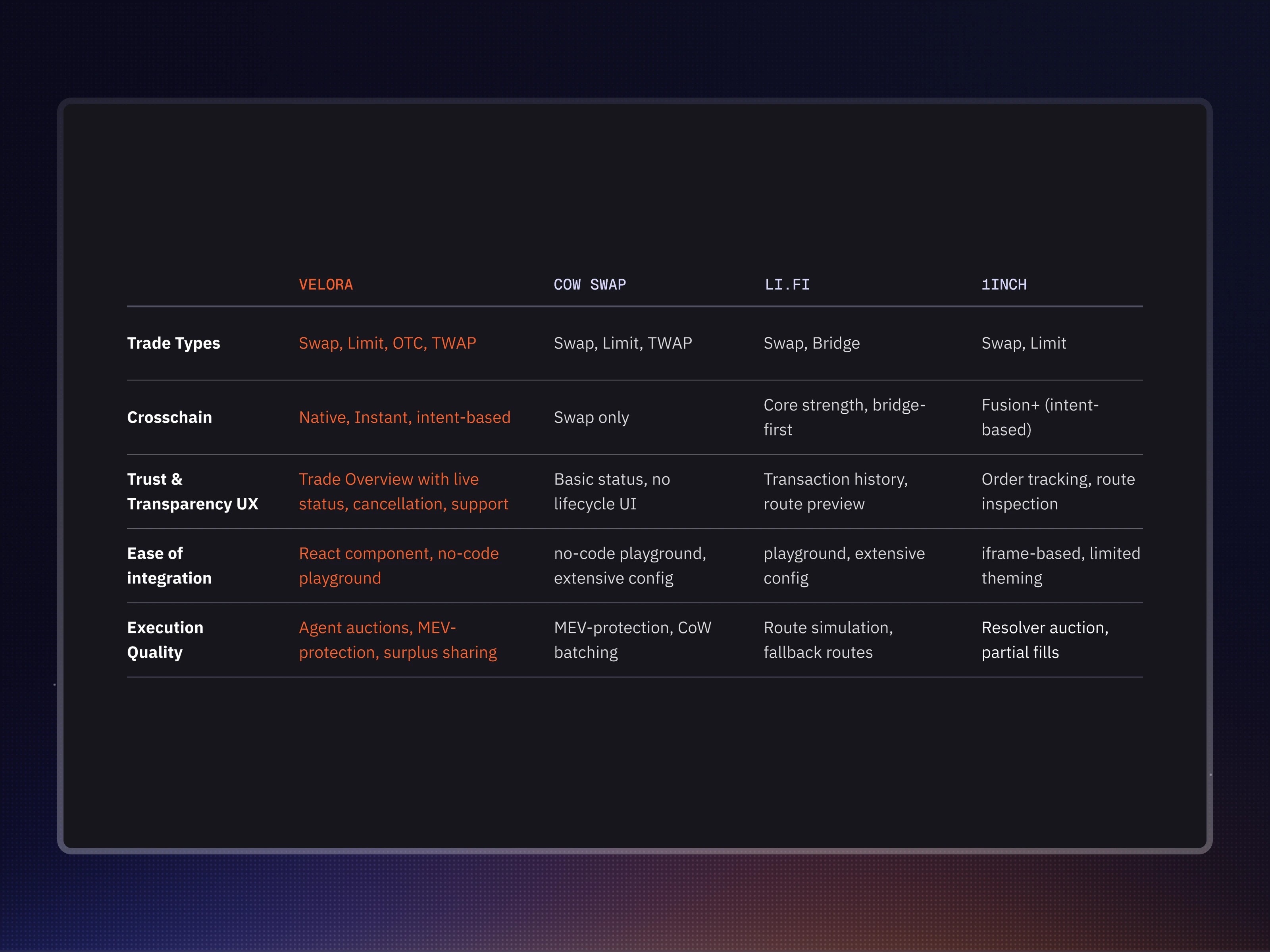Click 'Route simulation, fallback routes' cell

[x=829, y=640]
